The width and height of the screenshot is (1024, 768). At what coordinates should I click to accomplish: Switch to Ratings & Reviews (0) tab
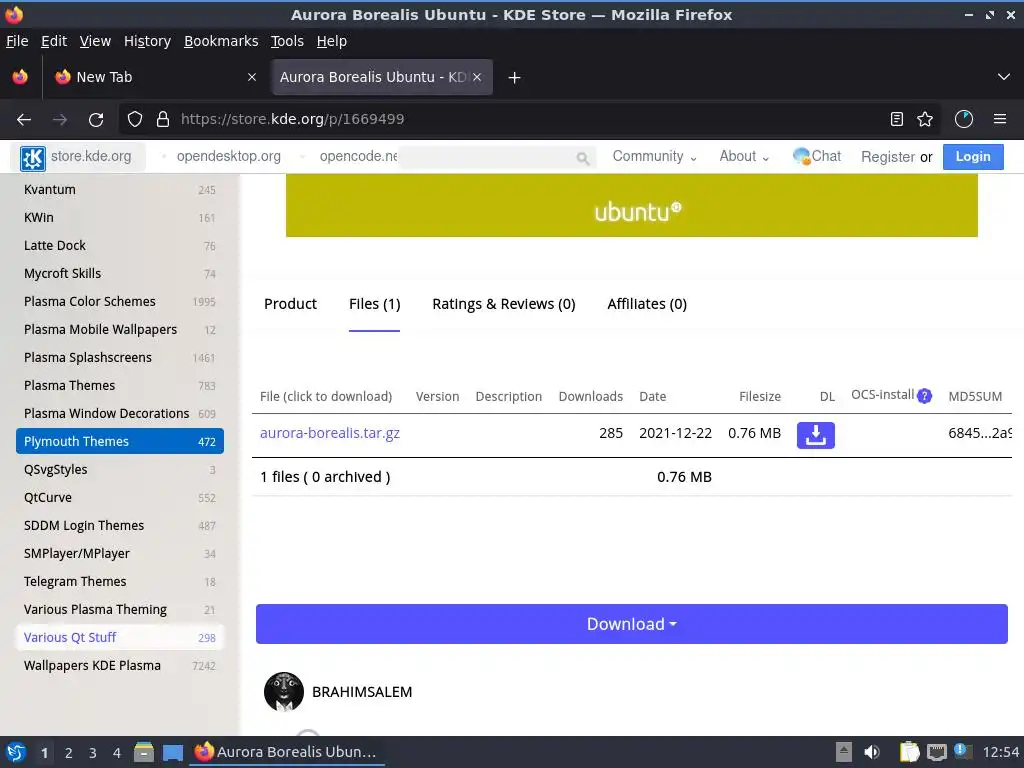pyautogui.click(x=504, y=304)
